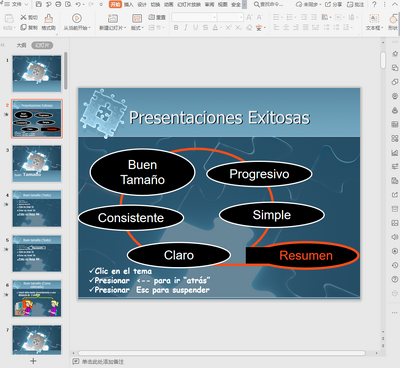The image size is (400, 368).
Task: Click the Save icon in quick toolbar
Action: pos(38,5)
